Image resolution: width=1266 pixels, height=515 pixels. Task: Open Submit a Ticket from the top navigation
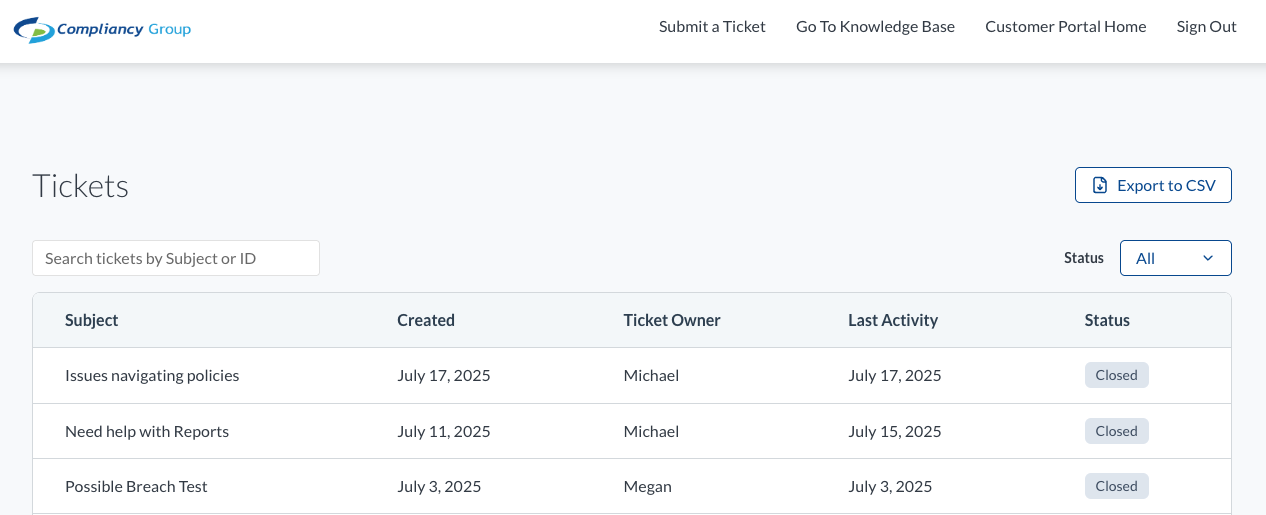[712, 27]
